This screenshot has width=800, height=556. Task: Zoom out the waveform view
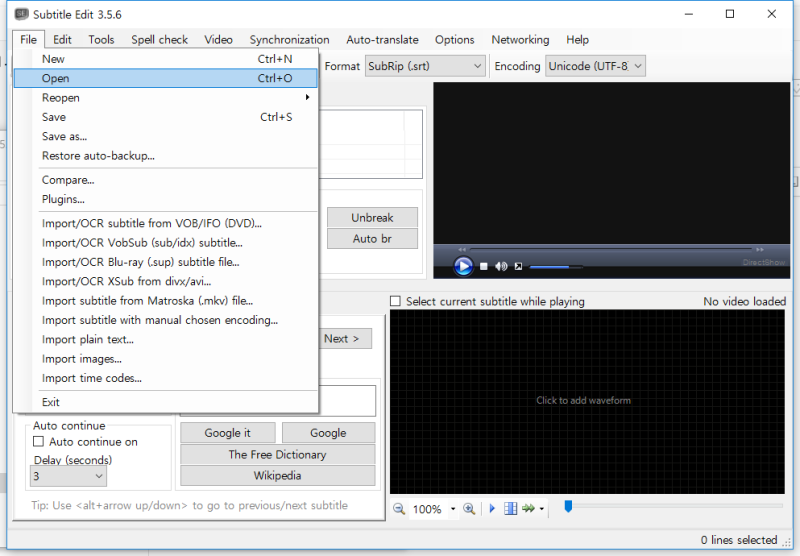click(398, 509)
